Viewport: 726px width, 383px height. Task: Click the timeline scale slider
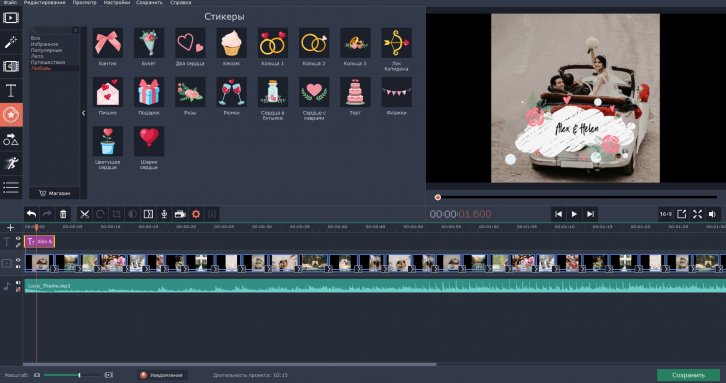72,375
